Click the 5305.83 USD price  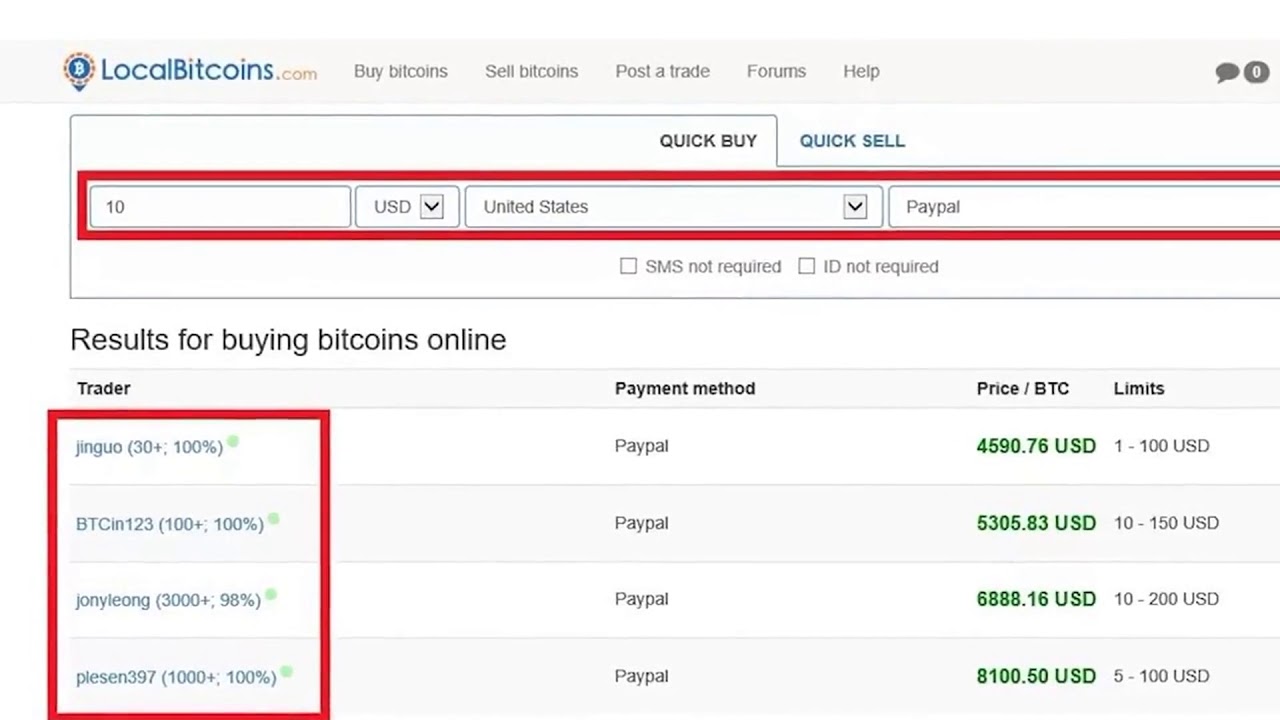[1036, 523]
